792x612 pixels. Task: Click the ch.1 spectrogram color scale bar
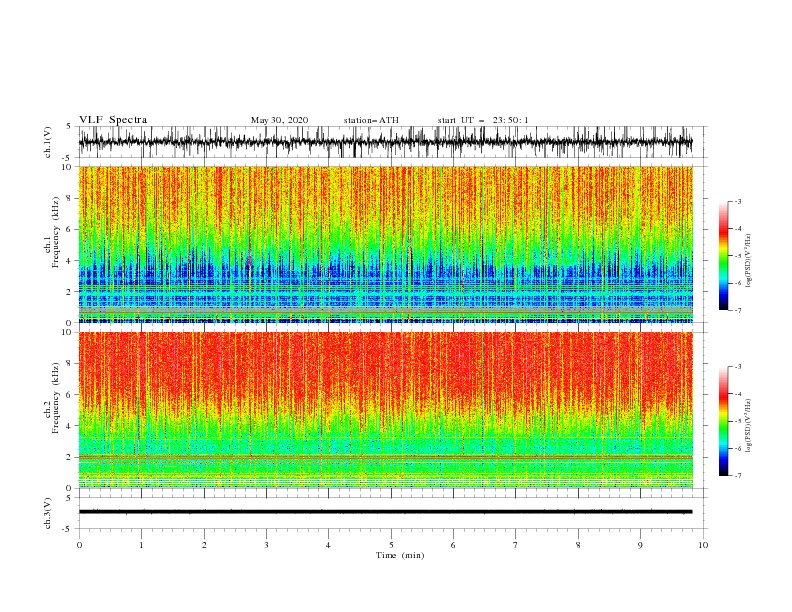click(724, 256)
